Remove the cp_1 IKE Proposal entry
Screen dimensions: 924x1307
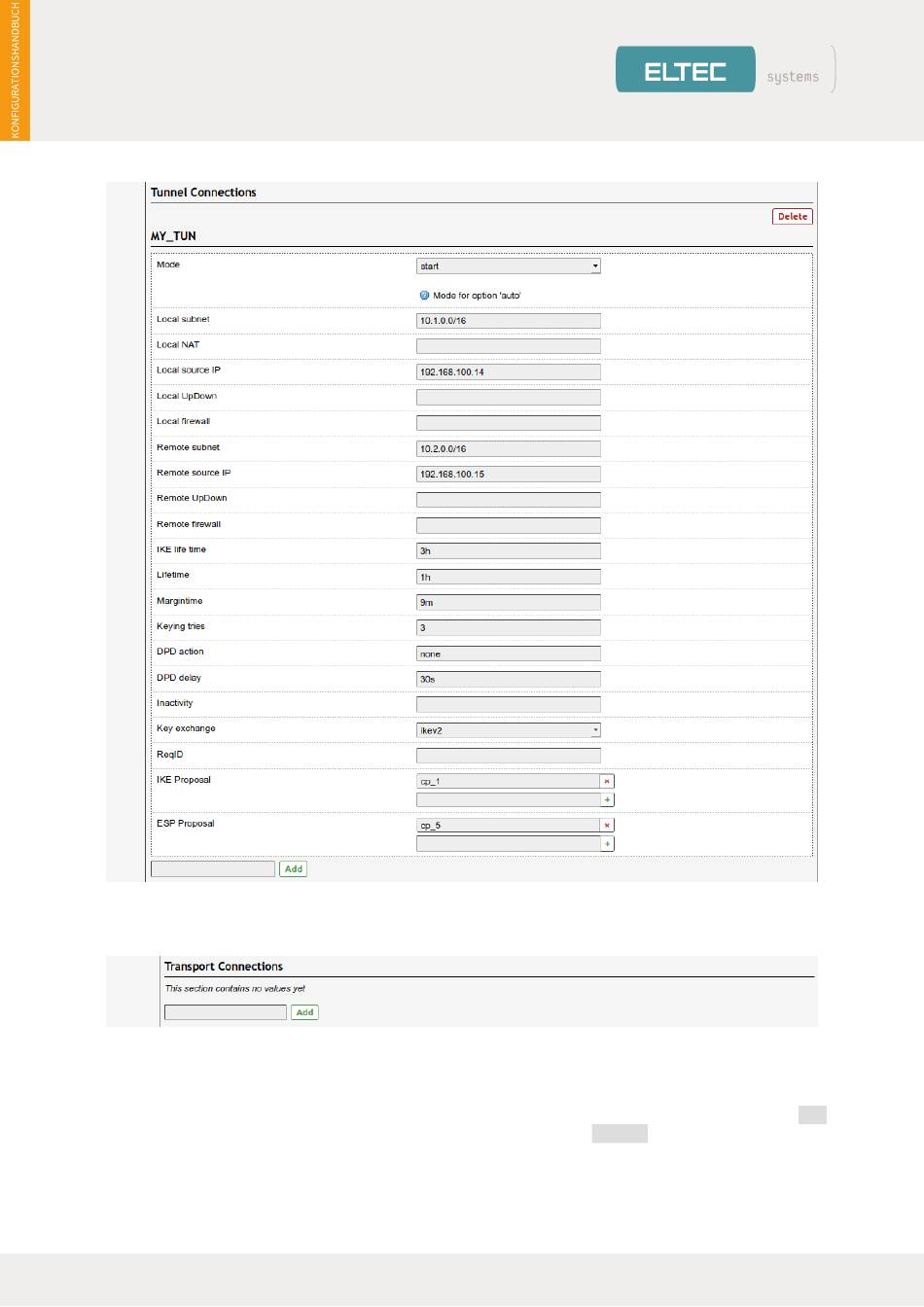click(607, 781)
